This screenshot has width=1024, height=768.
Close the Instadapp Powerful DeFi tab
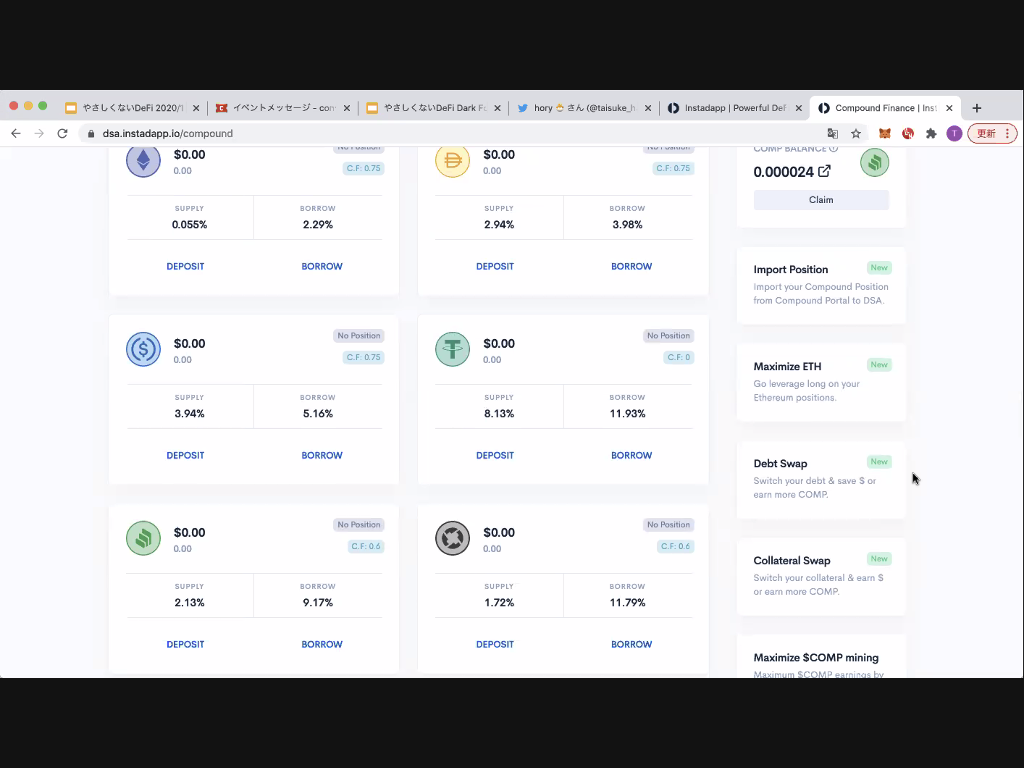pos(798,108)
